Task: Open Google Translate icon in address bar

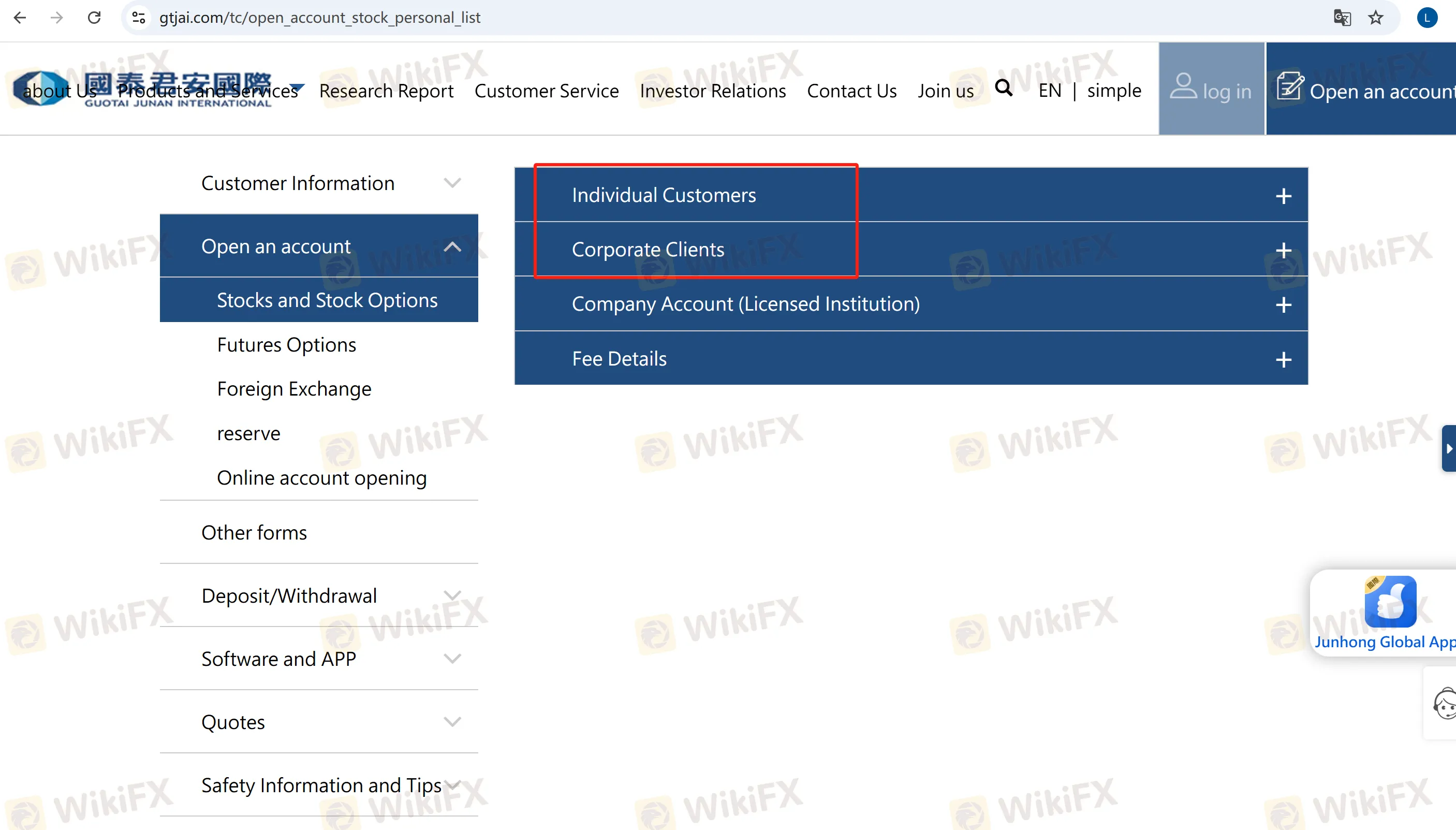Action: click(x=1342, y=18)
